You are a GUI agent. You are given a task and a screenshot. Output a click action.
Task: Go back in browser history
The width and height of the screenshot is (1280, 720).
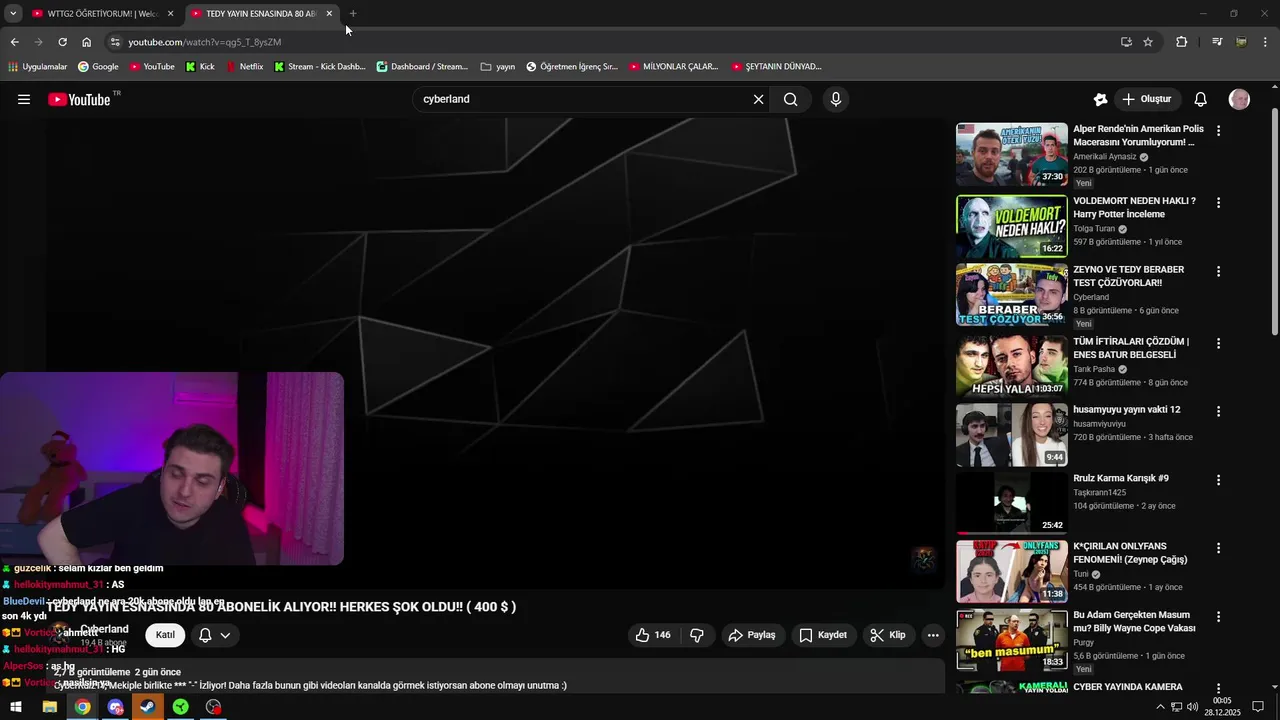[x=14, y=42]
